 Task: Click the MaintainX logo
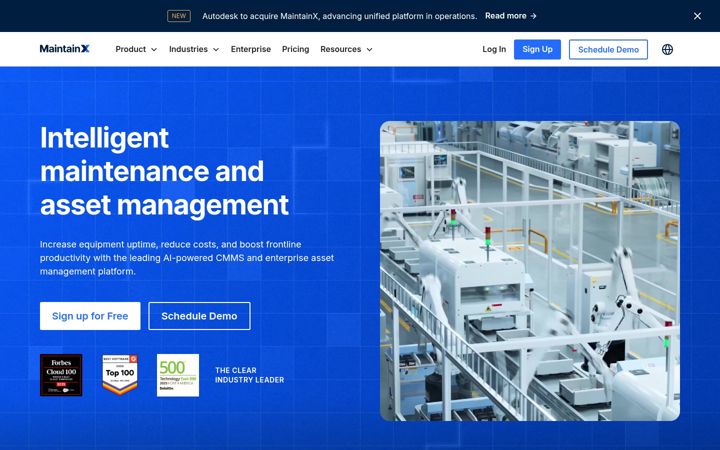[65, 49]
